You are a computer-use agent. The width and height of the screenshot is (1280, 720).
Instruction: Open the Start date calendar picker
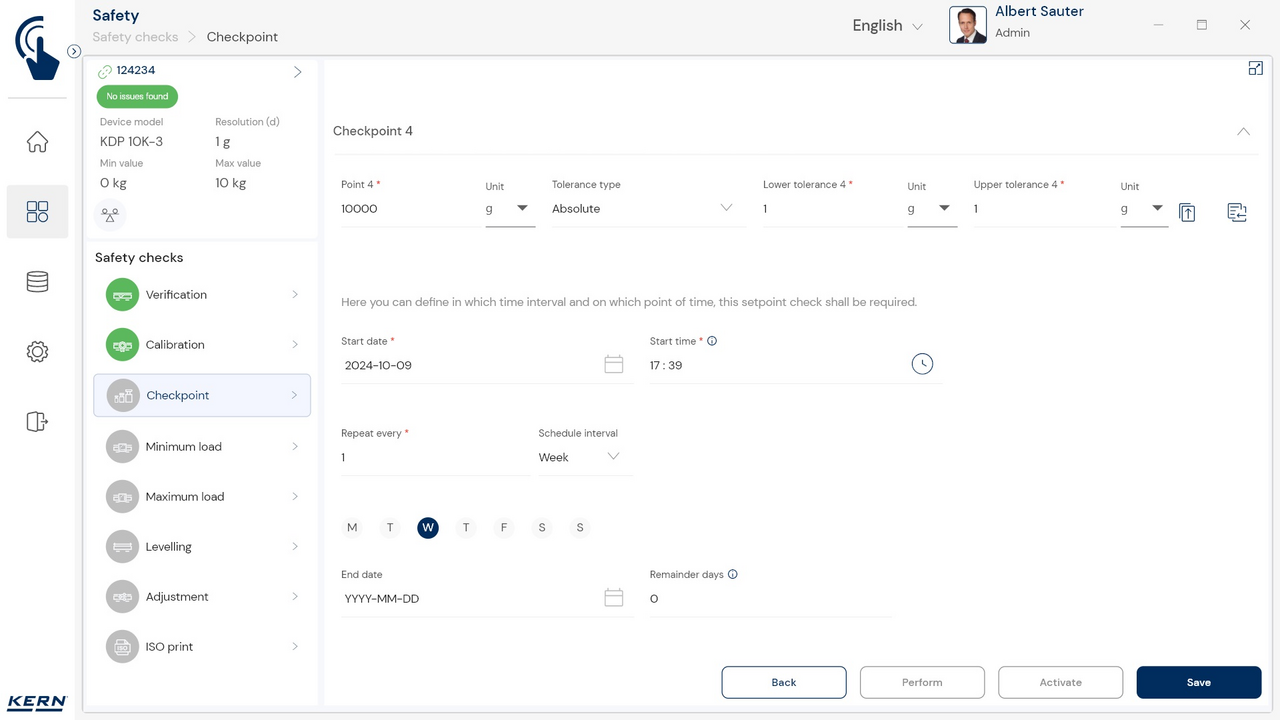pos(614,365)
